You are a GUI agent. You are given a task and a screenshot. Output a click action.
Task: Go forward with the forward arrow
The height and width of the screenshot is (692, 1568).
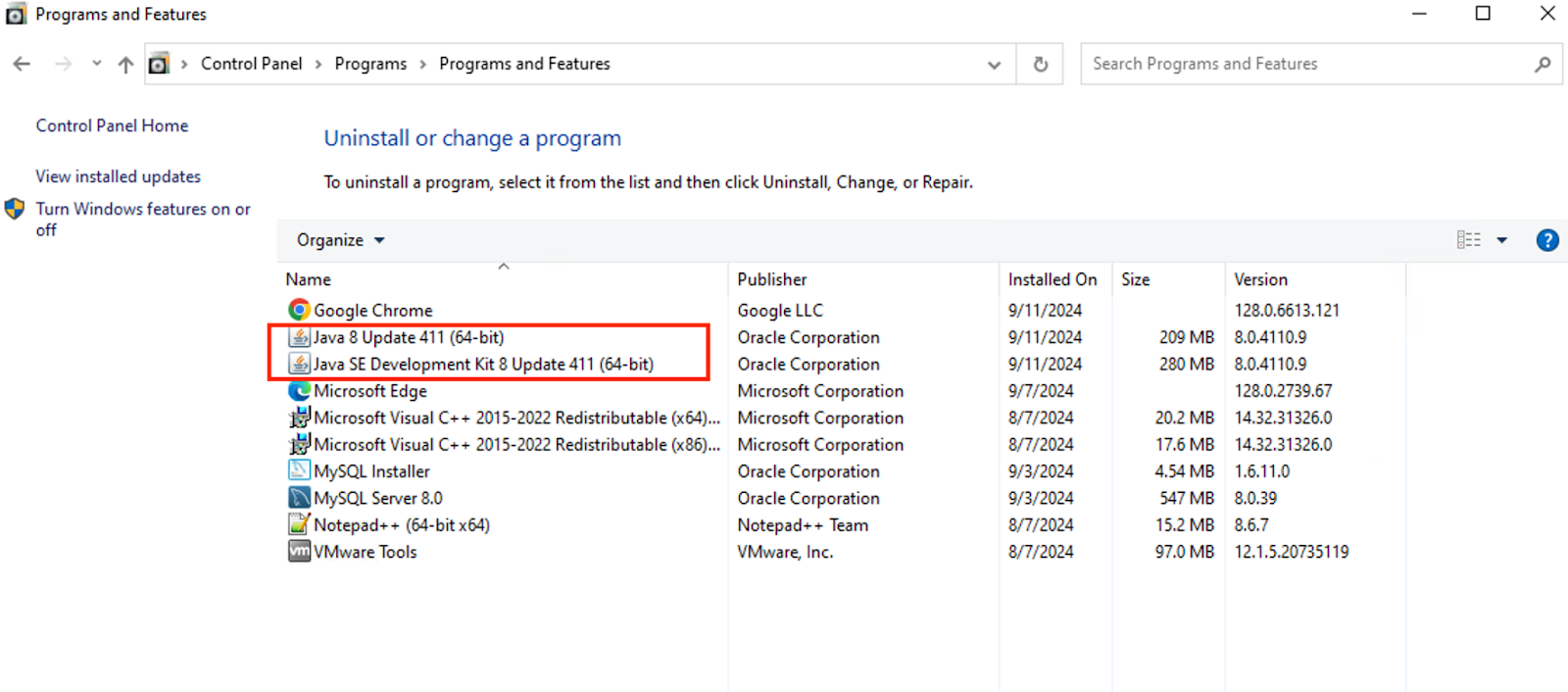[64, 64]
